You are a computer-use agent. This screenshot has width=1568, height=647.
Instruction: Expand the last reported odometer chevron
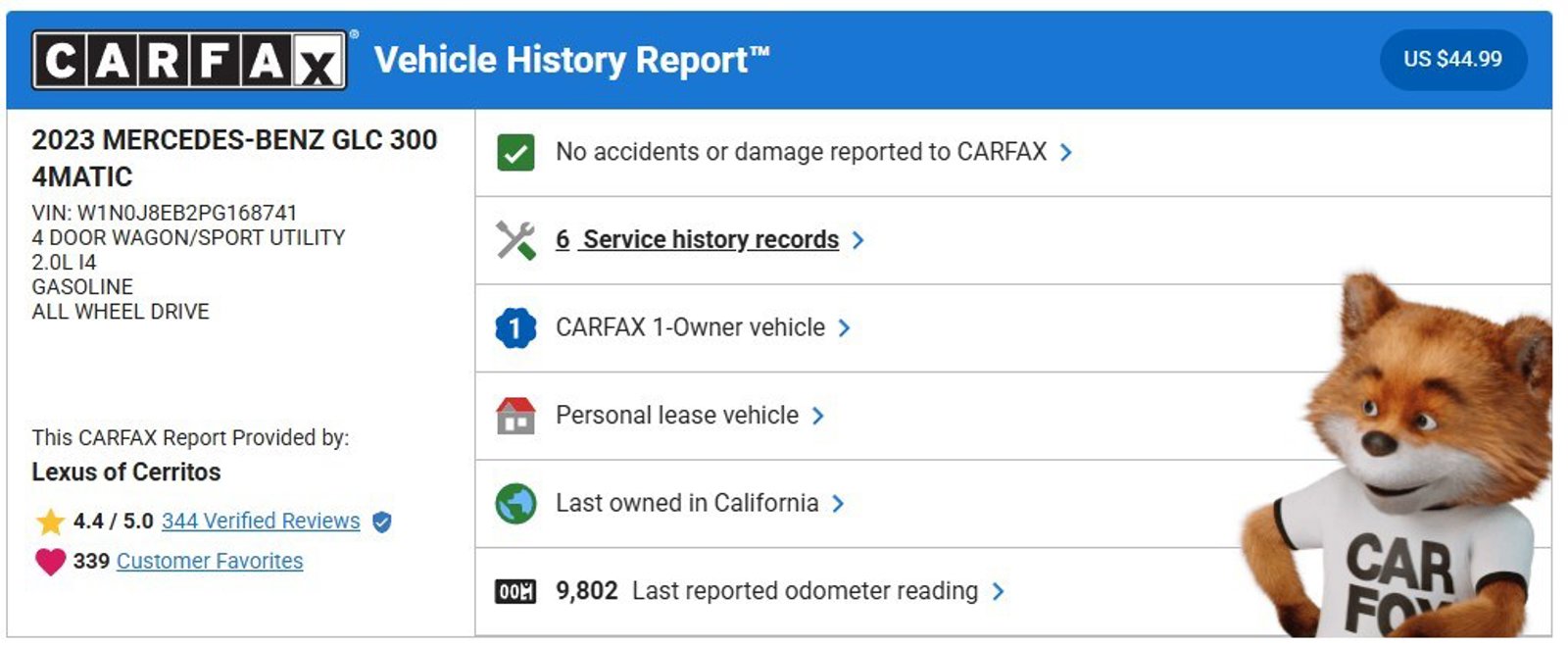click(998, 591)
